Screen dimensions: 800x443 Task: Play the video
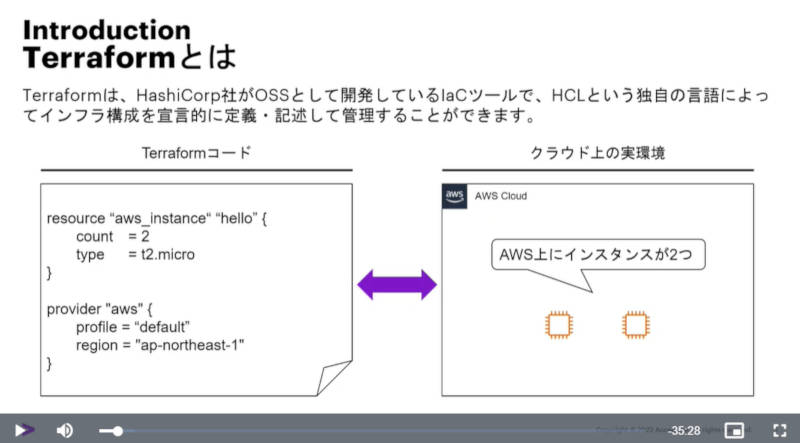pos(23,430)
